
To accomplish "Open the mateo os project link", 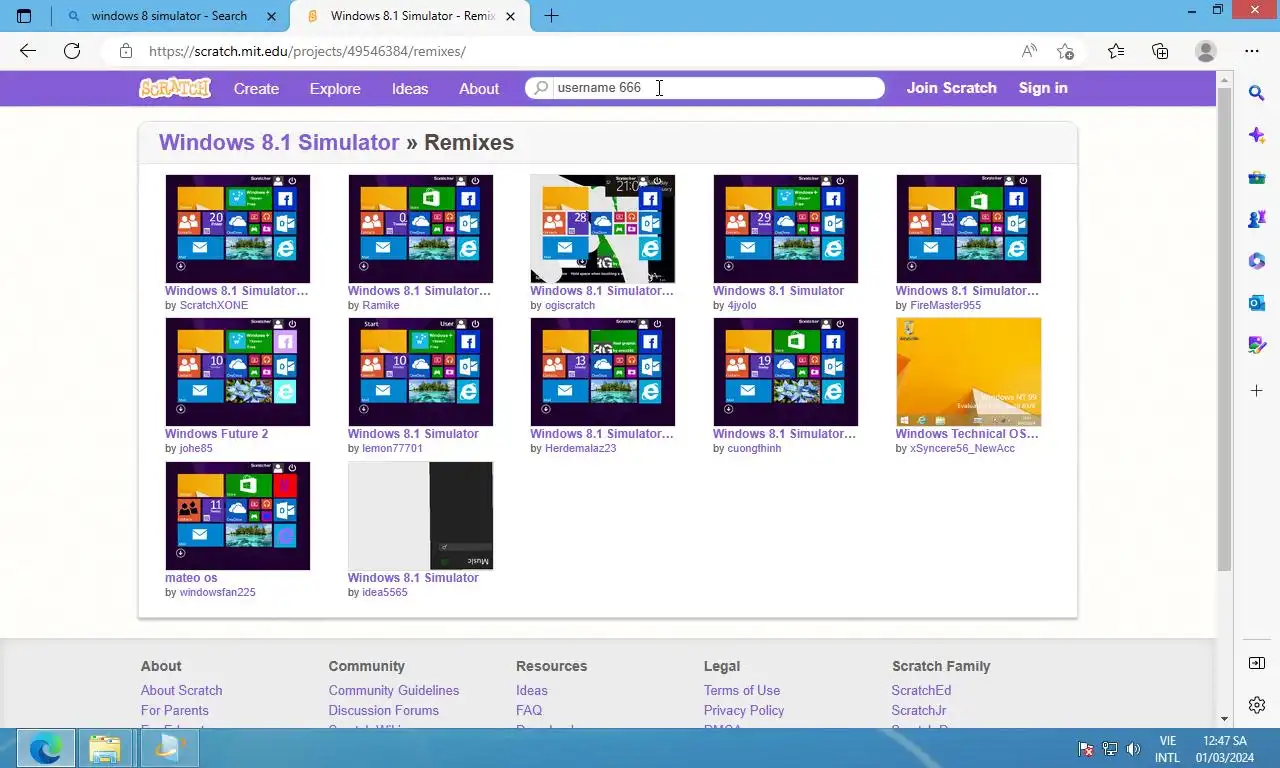I will coord(191,578).
